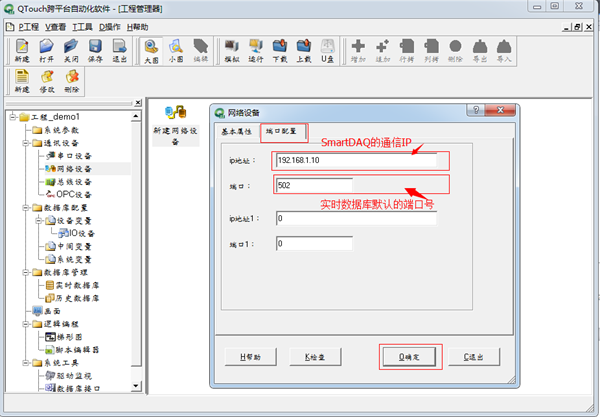Viewport: 600px width, 417px height.
Task: Click the 下载 (Download) toolbar icon
Action: [279, 50]
